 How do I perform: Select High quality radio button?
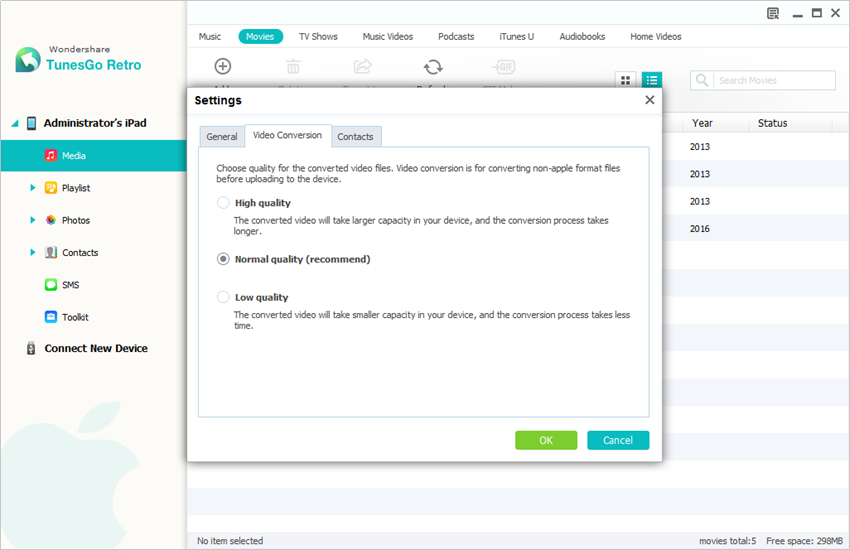tap(223, 203)
